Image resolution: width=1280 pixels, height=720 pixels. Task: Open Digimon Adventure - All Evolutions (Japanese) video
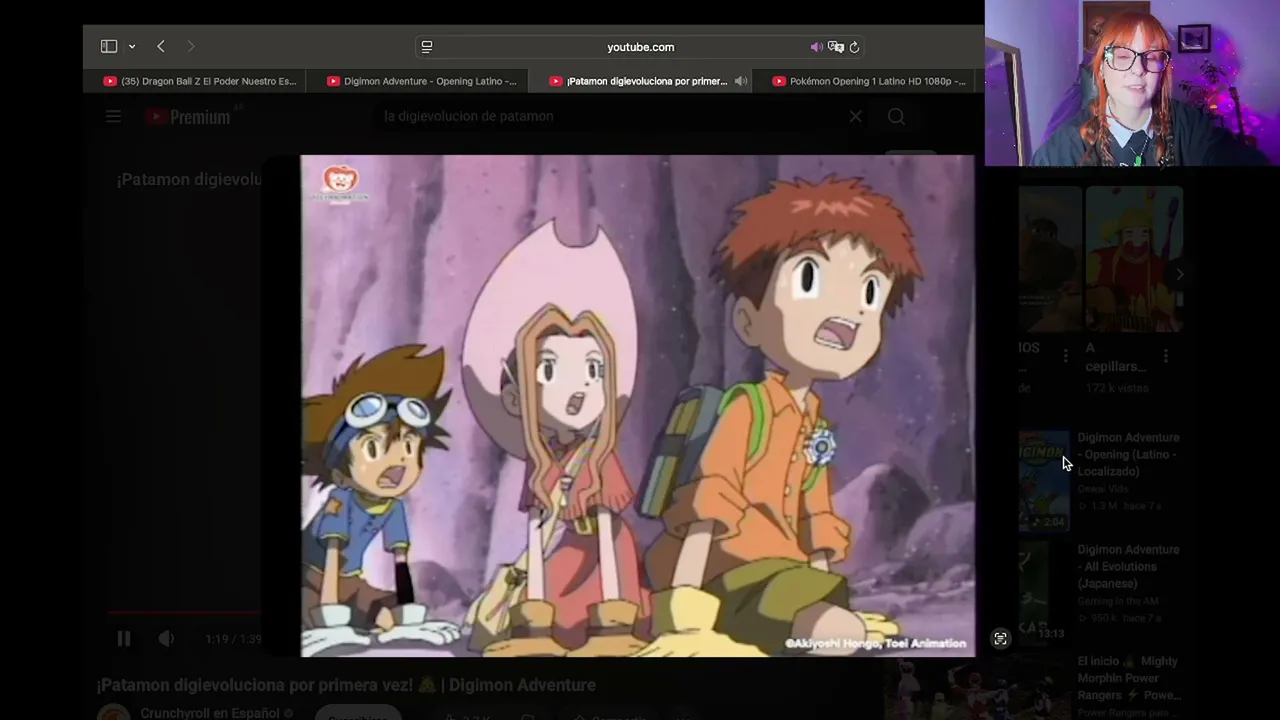1128,566
